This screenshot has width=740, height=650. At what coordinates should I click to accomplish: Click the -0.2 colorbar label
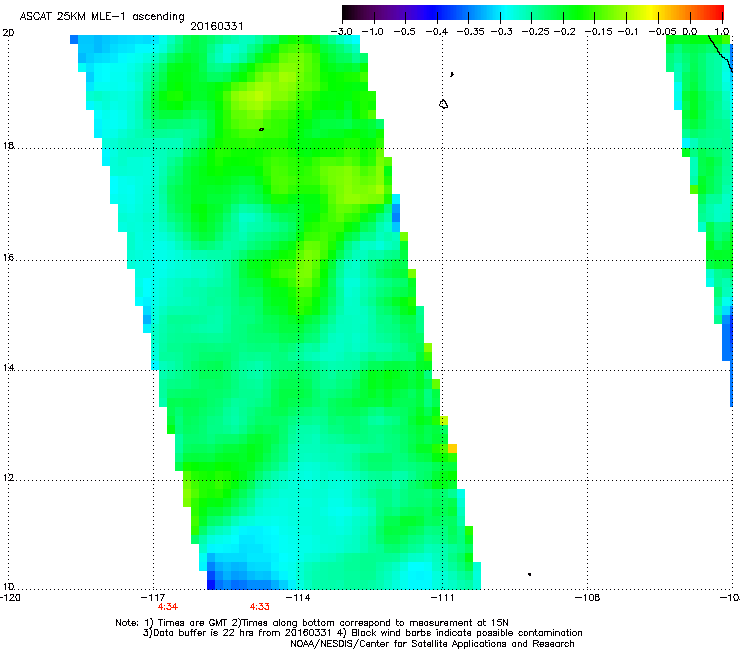coord(565,32)
